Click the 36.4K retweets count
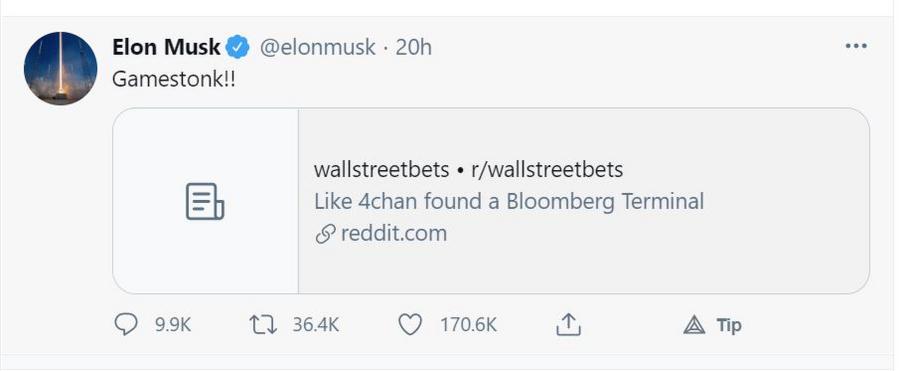The width and height of the screenshot is (900, 371). click(316, 325)
